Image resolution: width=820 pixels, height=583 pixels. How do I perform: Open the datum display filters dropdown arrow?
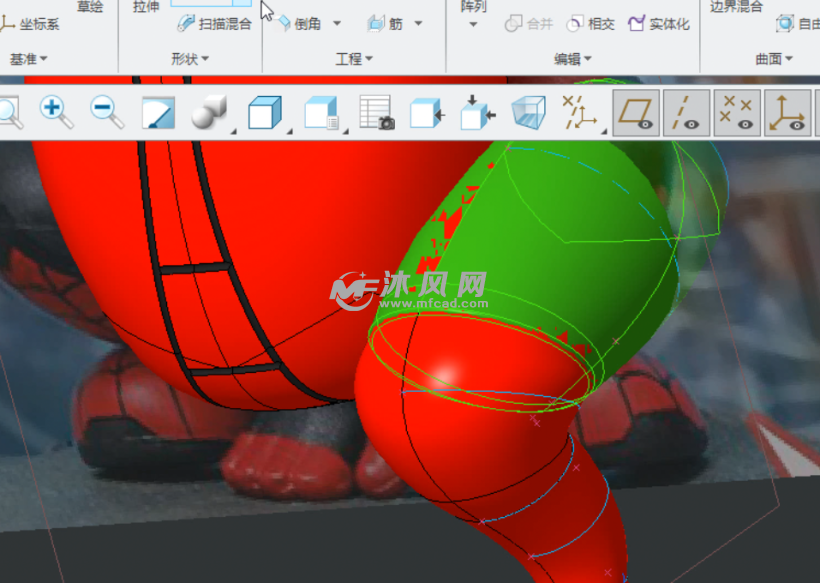604,132
